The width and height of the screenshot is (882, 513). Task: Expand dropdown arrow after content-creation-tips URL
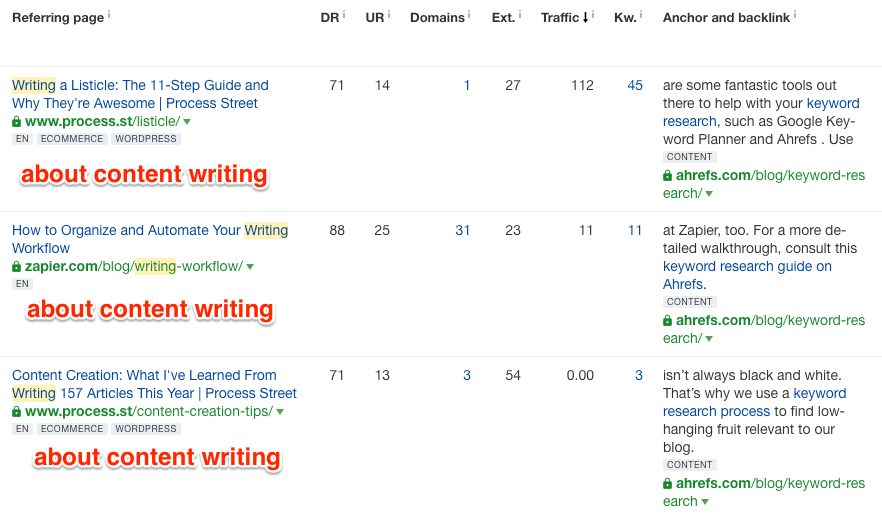point(280,412)
